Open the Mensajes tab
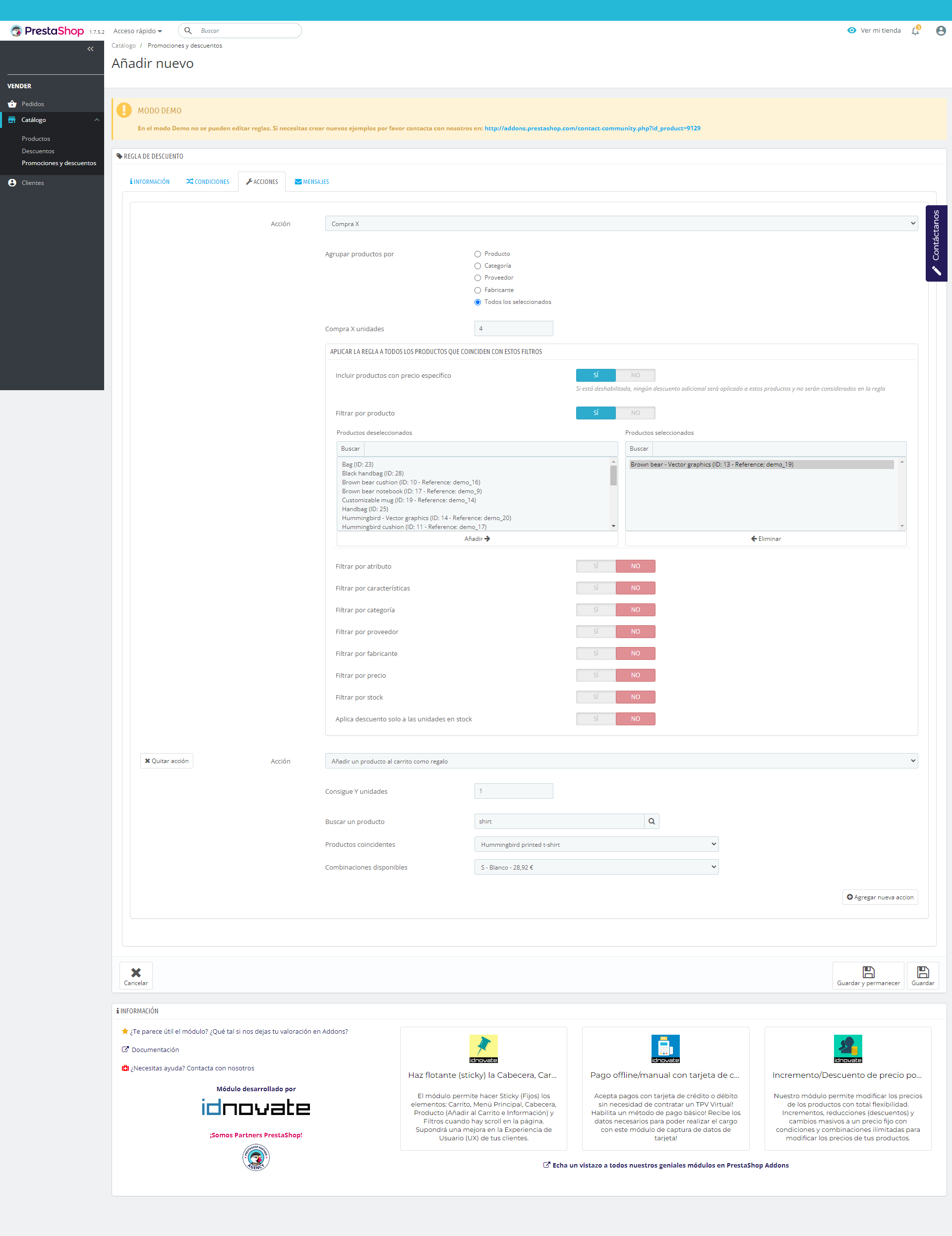 pyautogui.click(x=312, y=181)
